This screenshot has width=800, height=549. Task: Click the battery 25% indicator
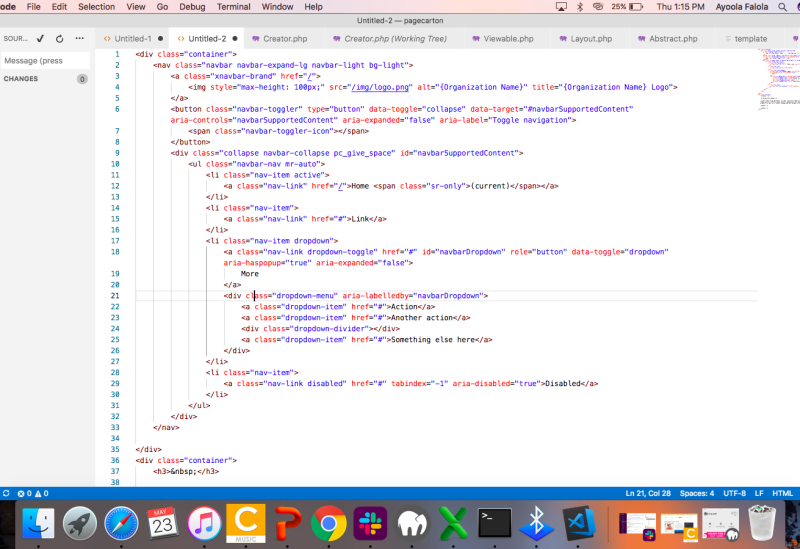pos(627,7)
